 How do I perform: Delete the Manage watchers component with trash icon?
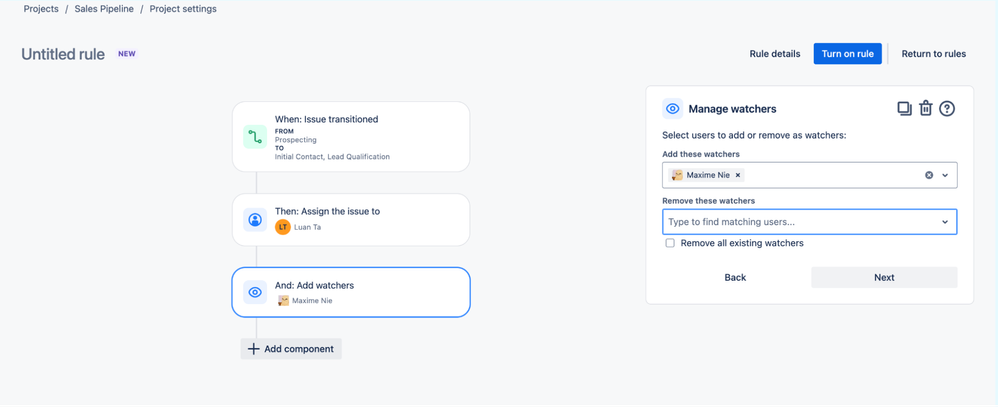[925, 109]
